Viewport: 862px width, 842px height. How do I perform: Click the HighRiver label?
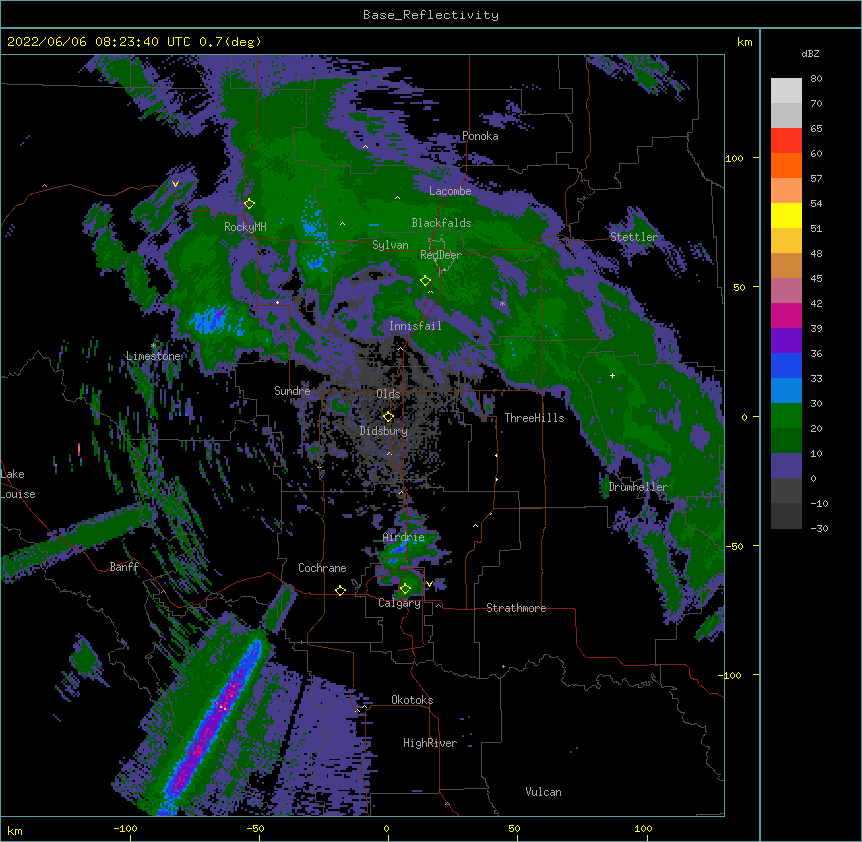pyautogui.click(x=430, y=743)
